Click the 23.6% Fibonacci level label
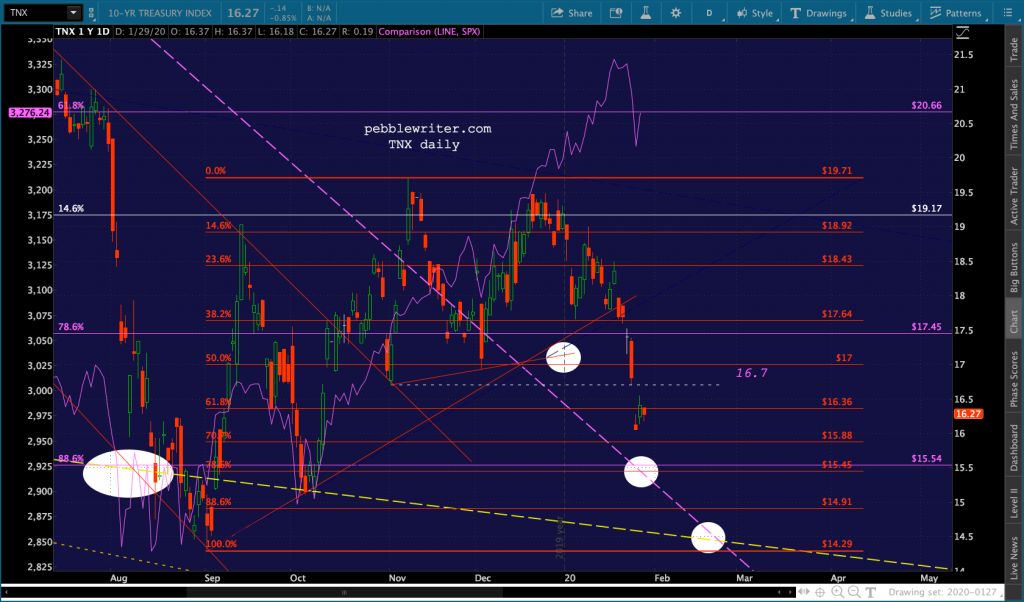1024x602 pixels. 218,259
